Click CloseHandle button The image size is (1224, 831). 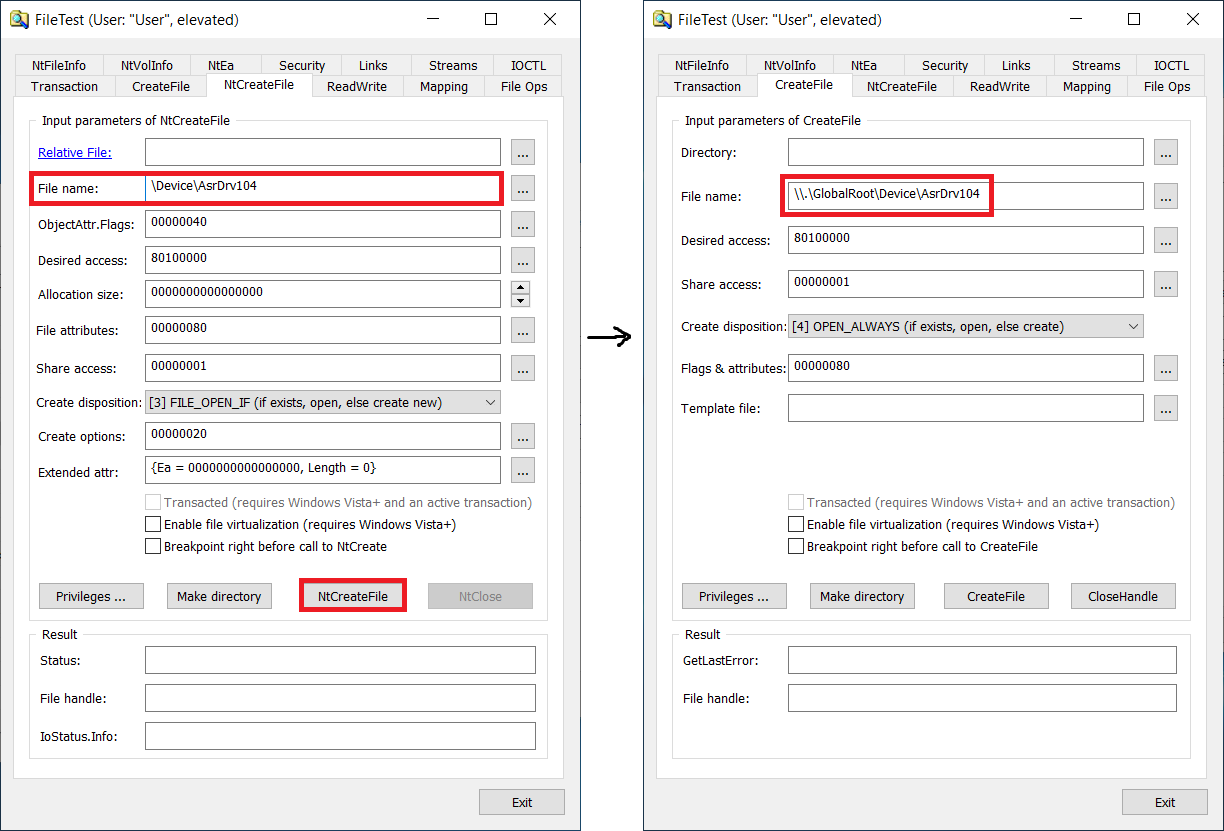pos(1123,596)
